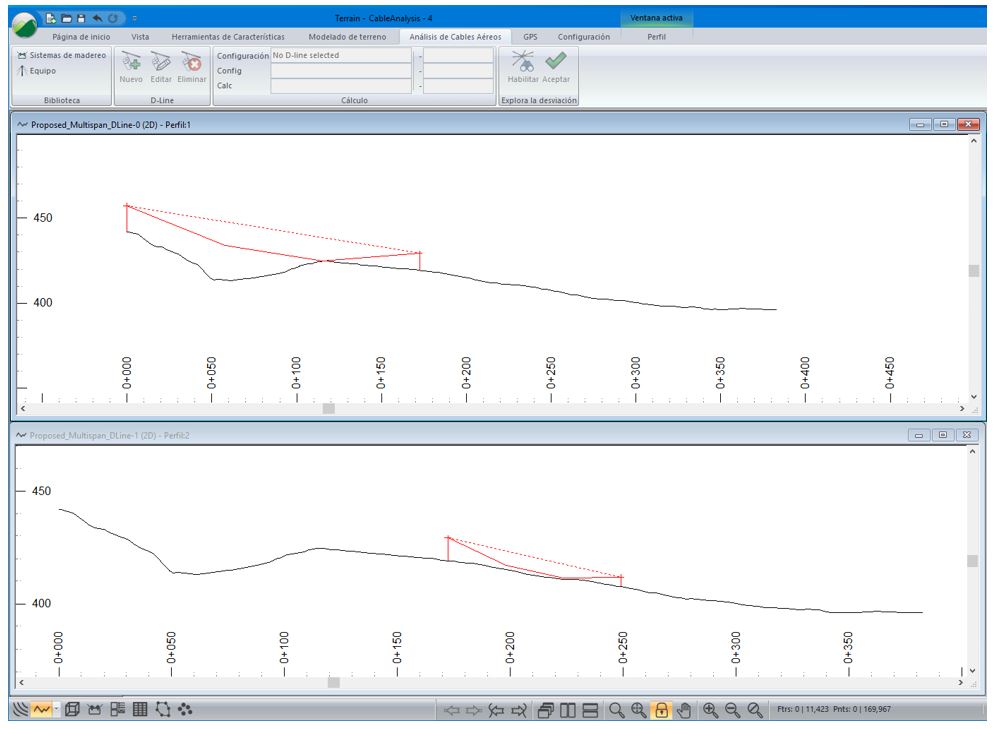
Task: Open Sistemas de madereo library
Action: coord(62,56)
